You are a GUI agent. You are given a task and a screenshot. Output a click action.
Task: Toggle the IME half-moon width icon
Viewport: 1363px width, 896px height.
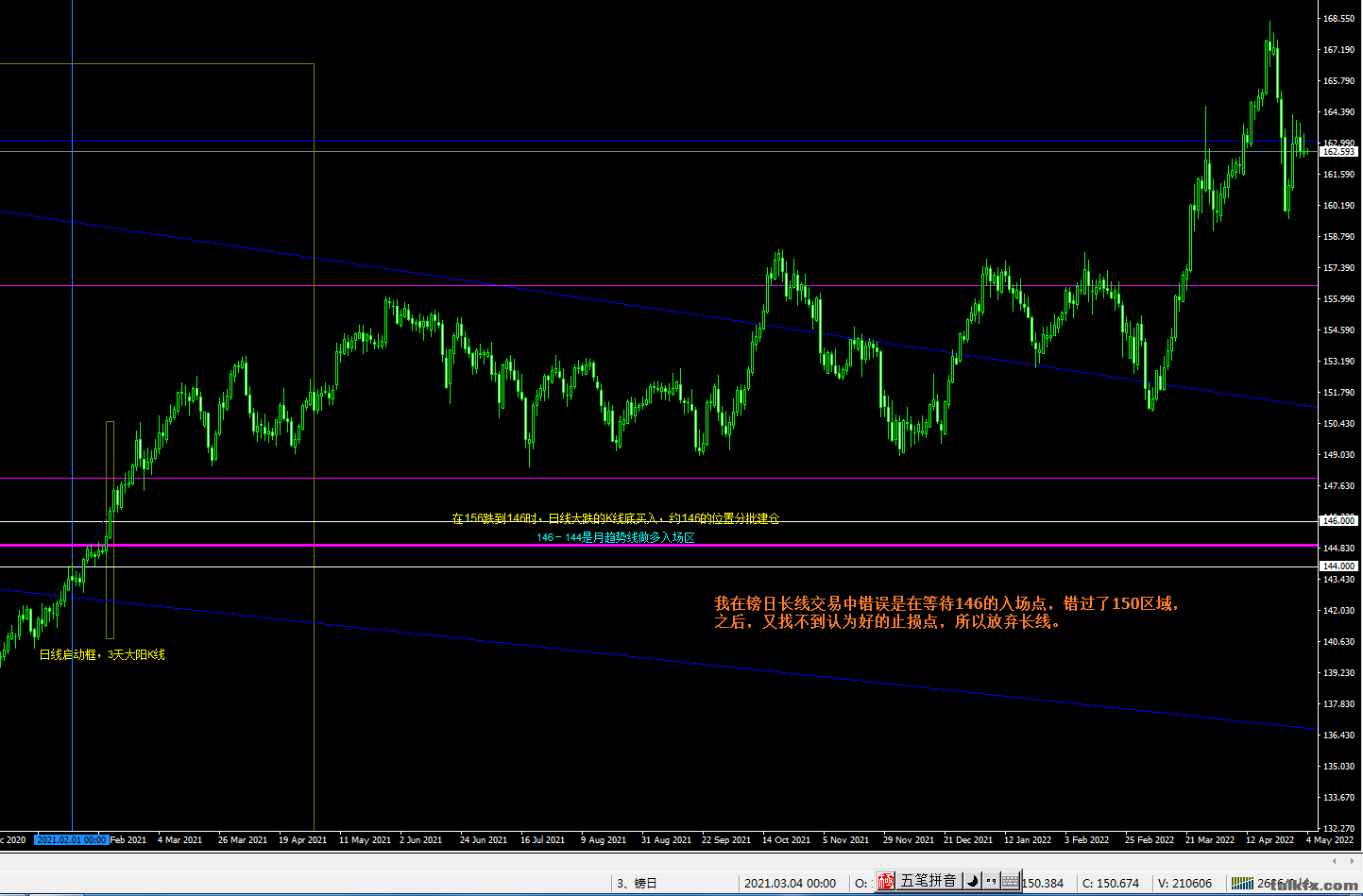coord(973,881)
